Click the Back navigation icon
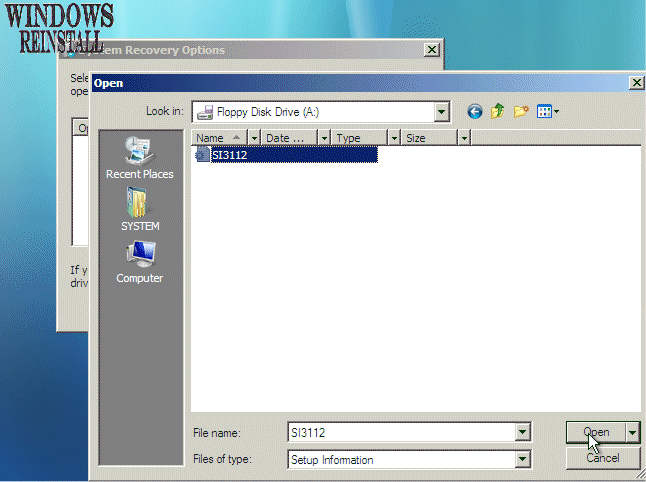646x482 pixels. point(475,112)
